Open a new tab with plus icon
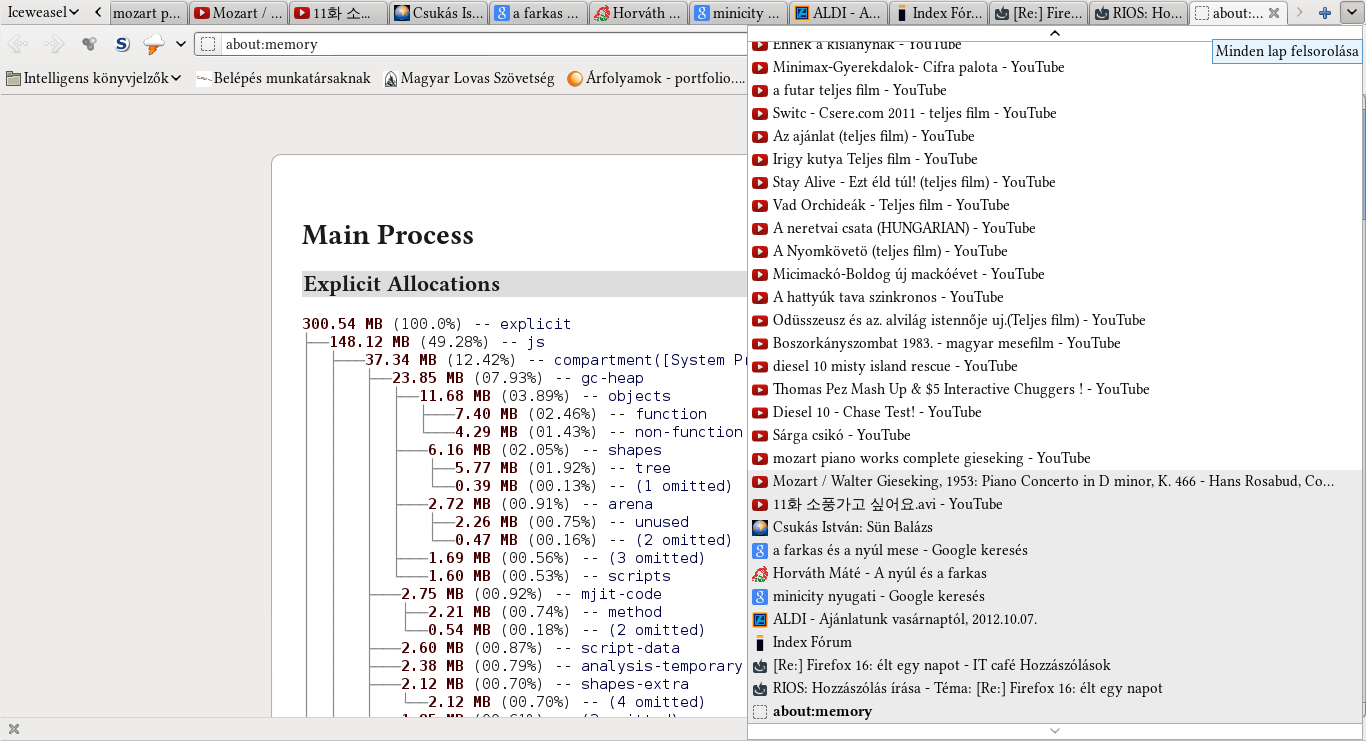This screenshot has width=1366, height=741. point(1325,13)
